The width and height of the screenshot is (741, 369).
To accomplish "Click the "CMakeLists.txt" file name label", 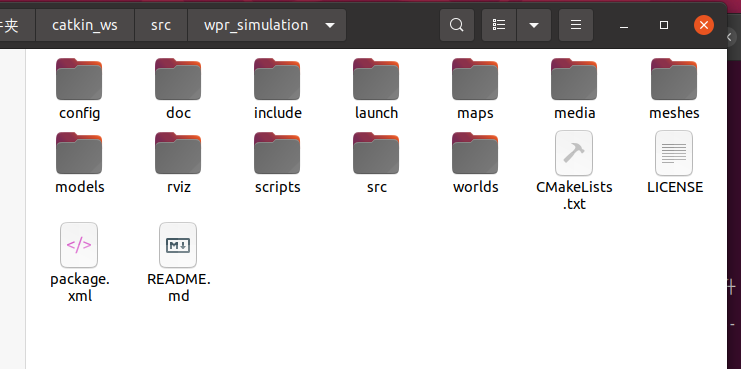I will pos(574,196).
